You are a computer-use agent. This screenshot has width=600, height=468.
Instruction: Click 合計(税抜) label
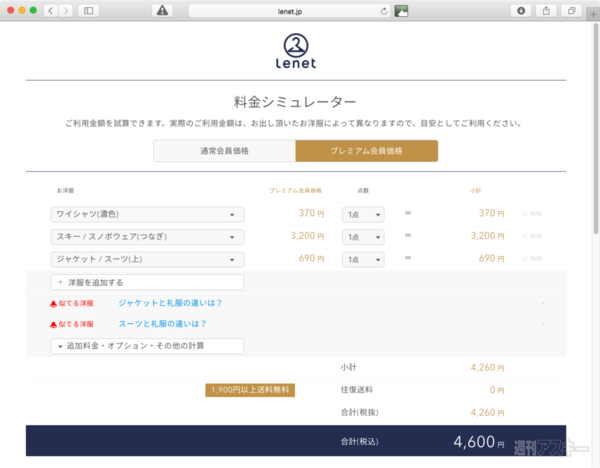[359, 413]
